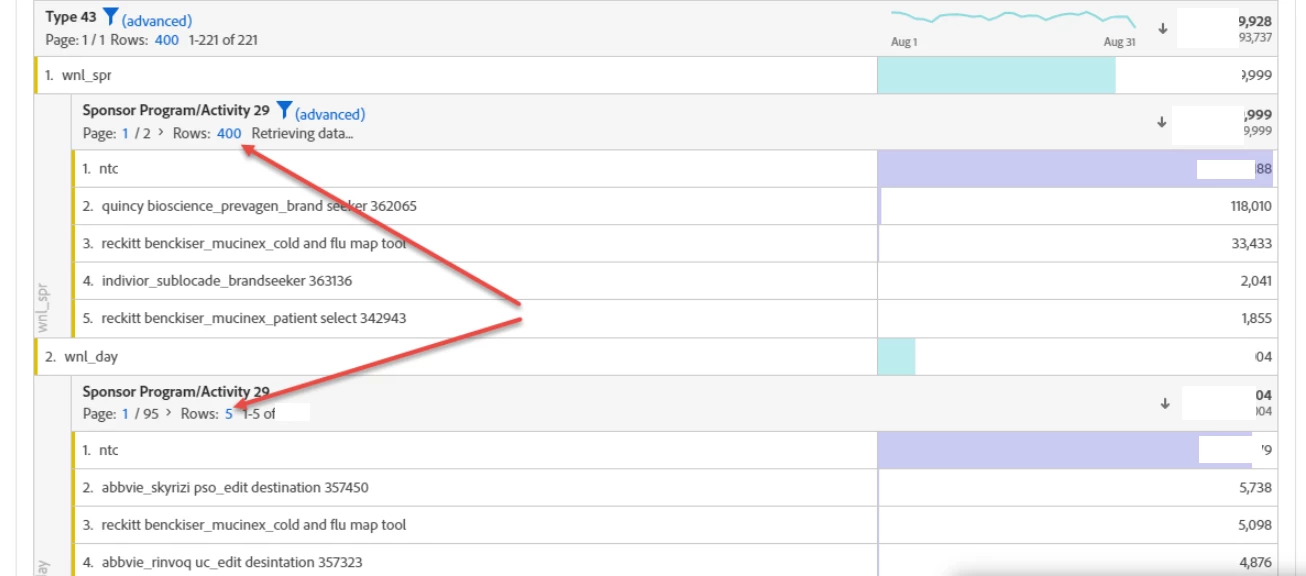The height and width of the screenshot is (576, 1306).
Task: Click the purple bar in wnl_spr's ntc row
Action: [x=1075, y=169]
